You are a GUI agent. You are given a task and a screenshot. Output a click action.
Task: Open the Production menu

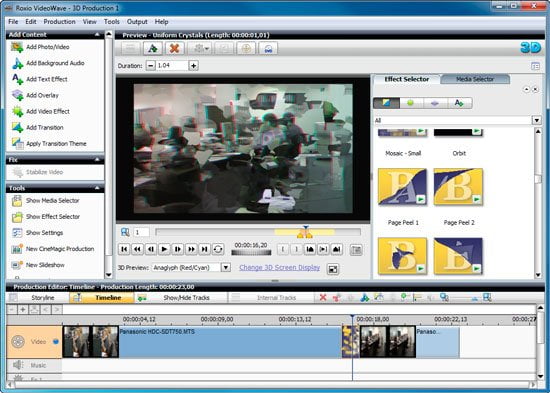tap(59, 22)
